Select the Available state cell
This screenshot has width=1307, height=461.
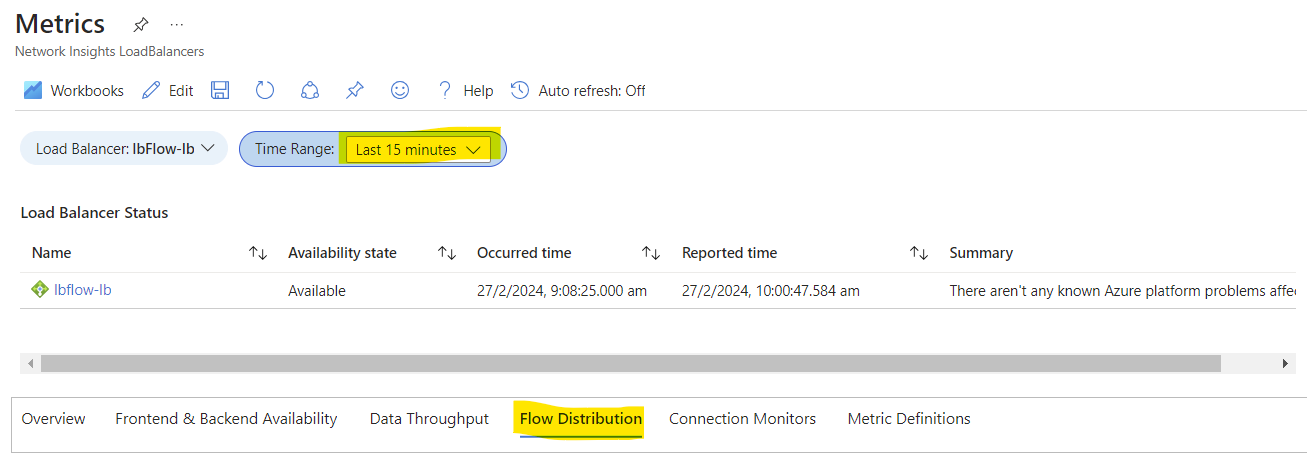tap(317, 291)
